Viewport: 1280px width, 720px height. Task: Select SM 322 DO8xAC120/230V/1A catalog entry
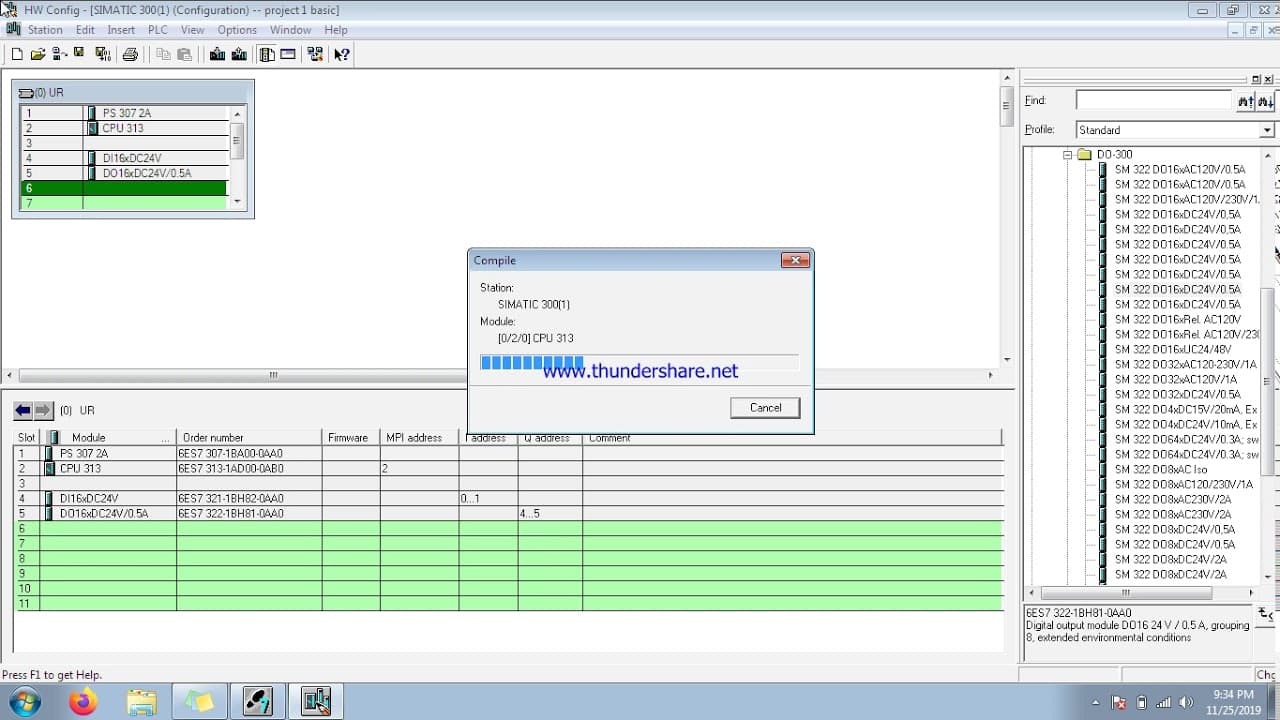[1183, 485]
